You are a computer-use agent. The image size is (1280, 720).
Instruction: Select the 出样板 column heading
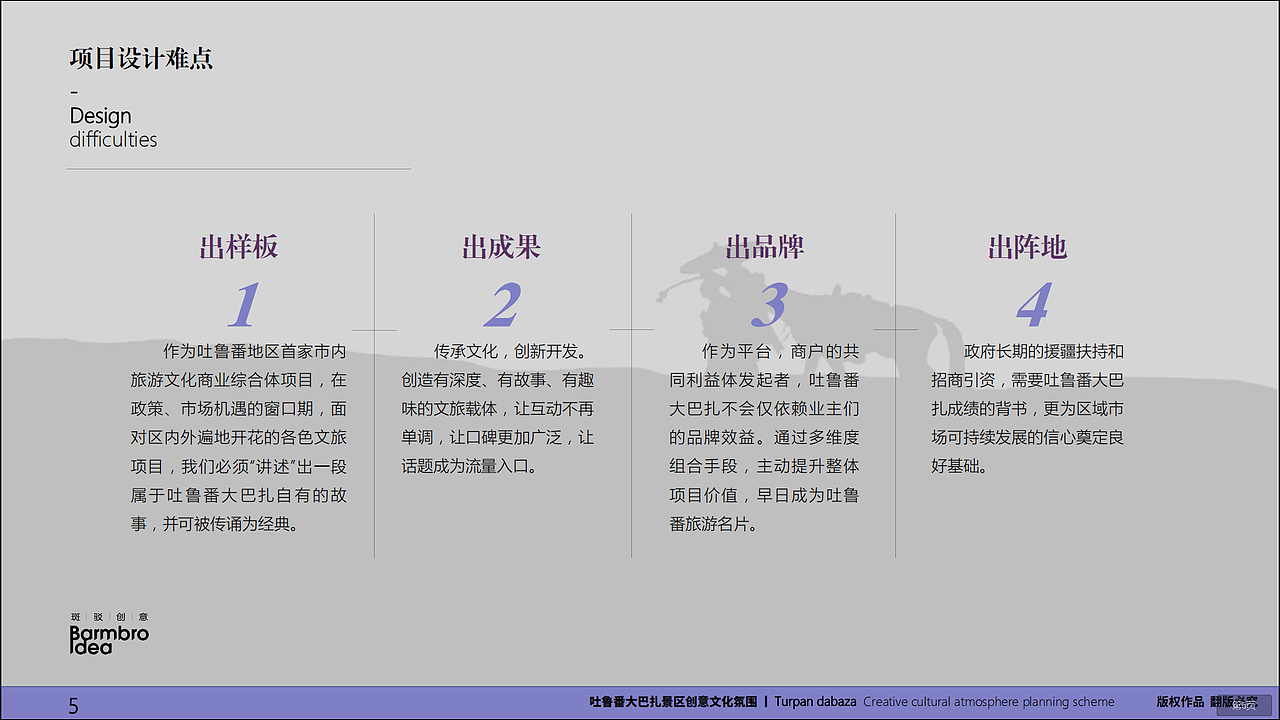point(240,247)
